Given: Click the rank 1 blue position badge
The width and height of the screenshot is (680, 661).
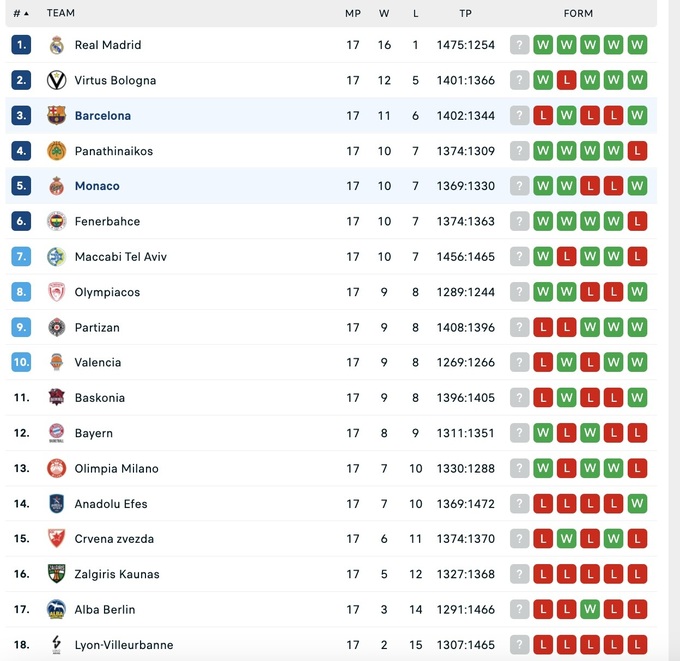Looking at the screenshot, I should (22, 45).
